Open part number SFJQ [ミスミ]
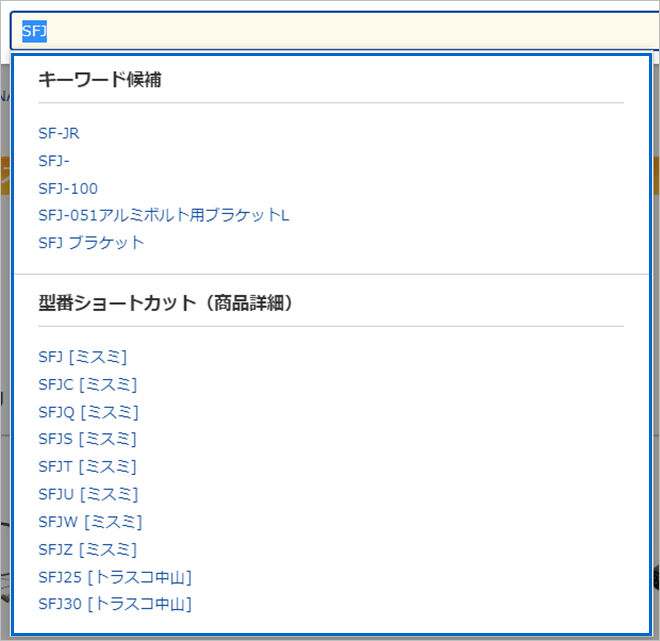The height and width of the screenshot is (641, 660). click(x=88, y=412)
